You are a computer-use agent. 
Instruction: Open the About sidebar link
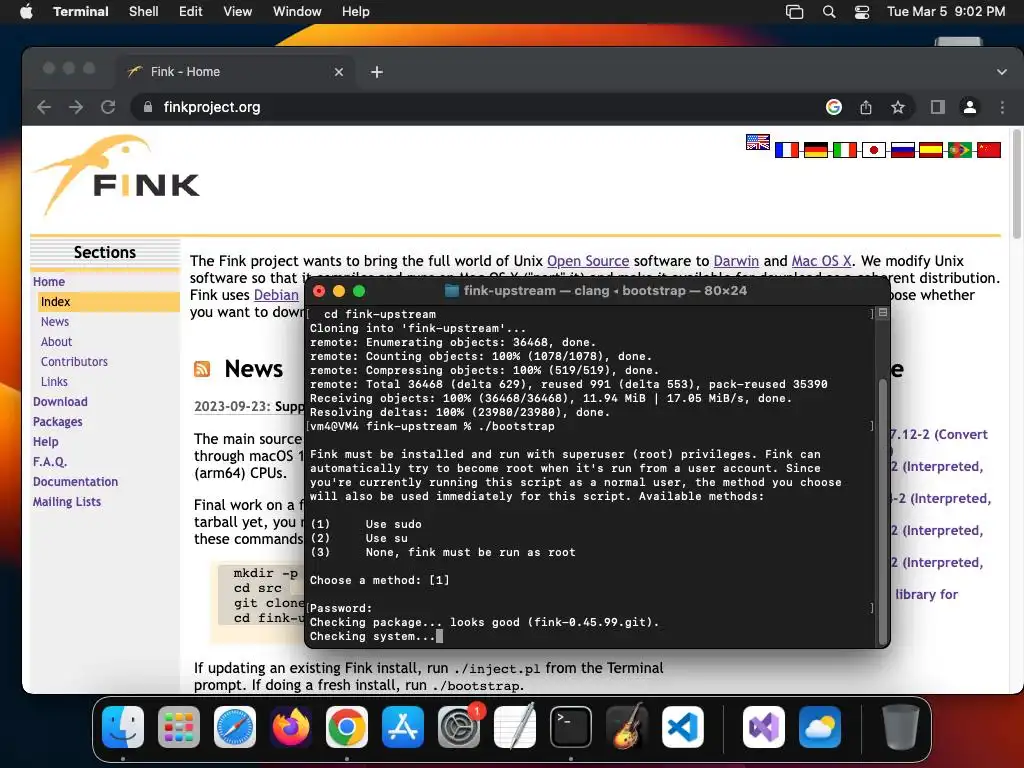click(x=56, y=342)
